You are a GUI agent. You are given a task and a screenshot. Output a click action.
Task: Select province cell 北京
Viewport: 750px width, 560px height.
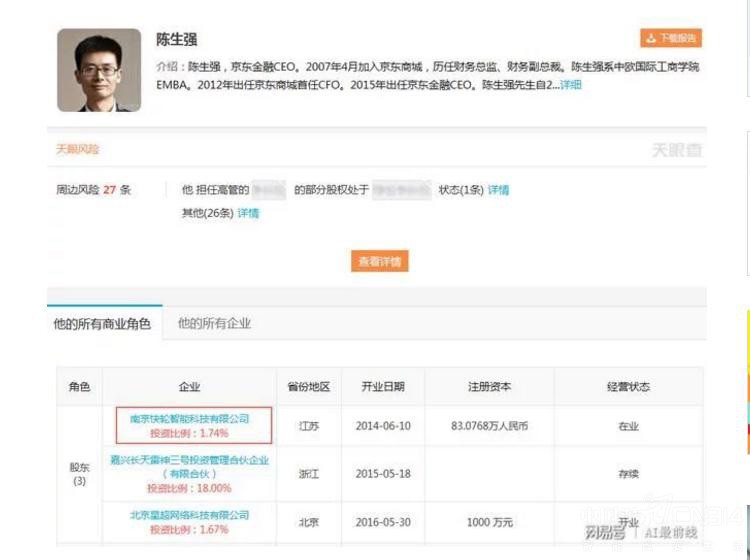309,522
